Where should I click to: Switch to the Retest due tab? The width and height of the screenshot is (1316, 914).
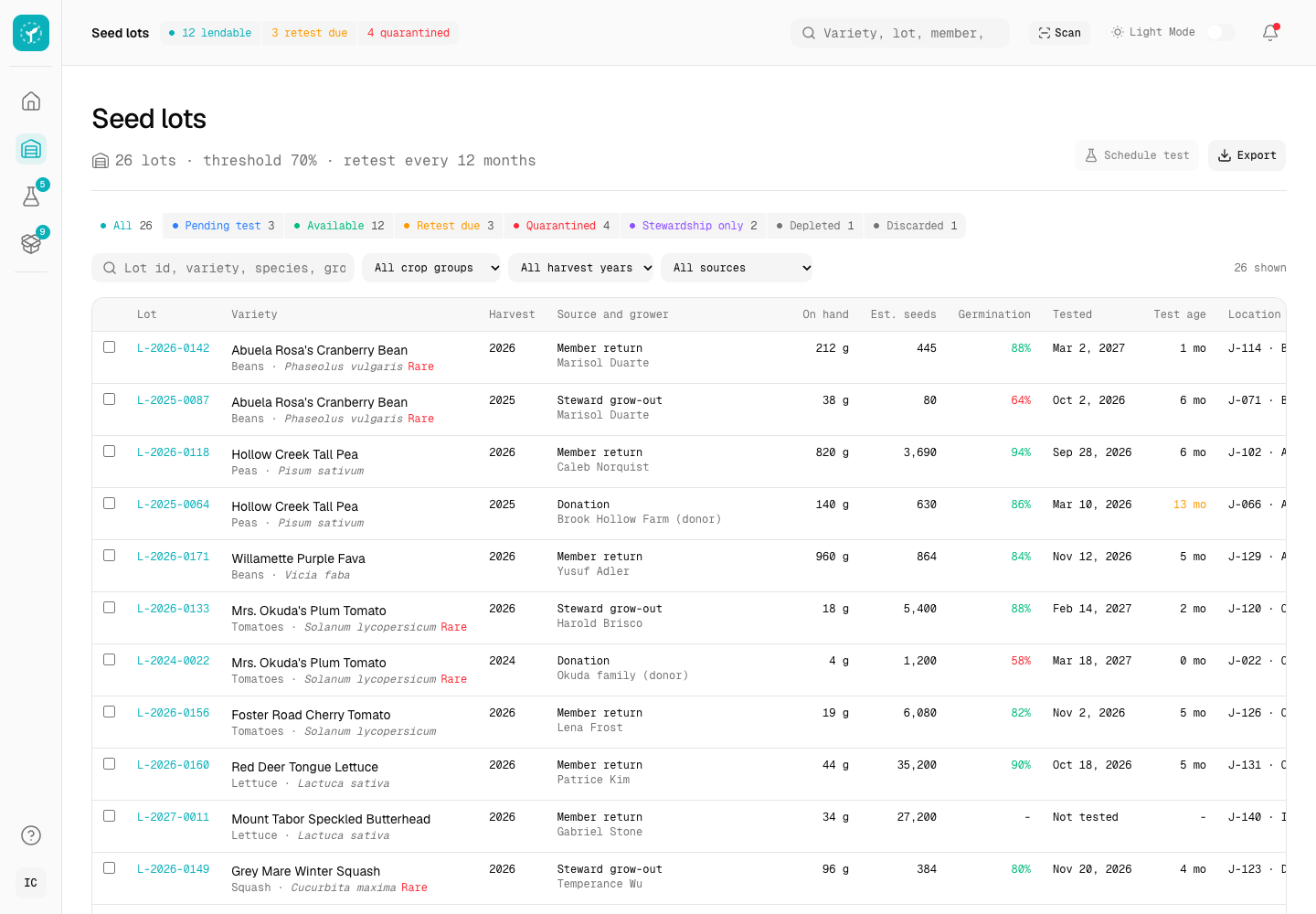(x=449, y=226)
